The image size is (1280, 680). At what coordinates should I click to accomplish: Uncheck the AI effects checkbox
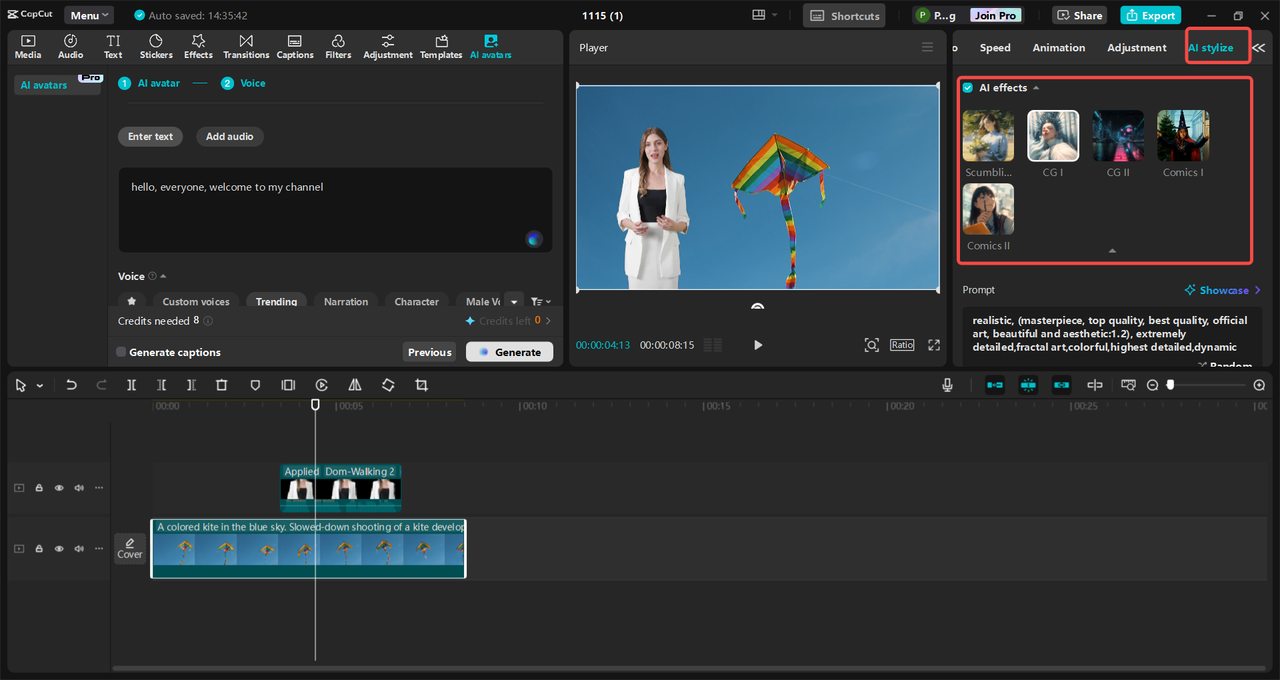(x=967, y=88)
